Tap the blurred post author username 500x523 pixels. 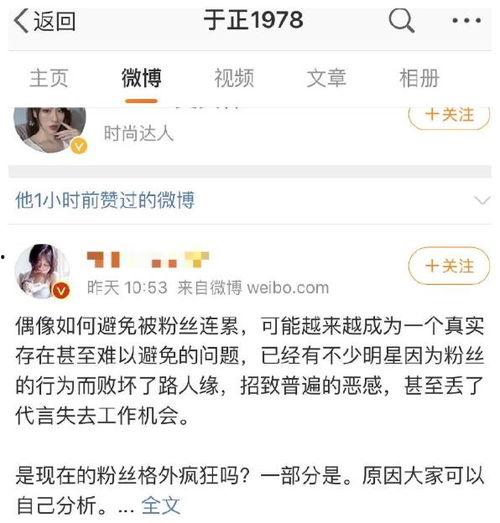(x=148, y=260)
